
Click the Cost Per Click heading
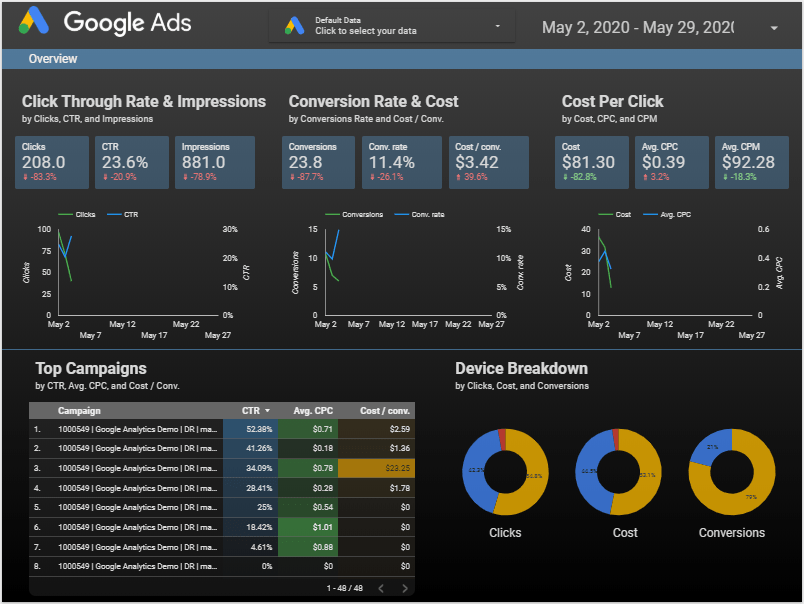pos(612,102)
